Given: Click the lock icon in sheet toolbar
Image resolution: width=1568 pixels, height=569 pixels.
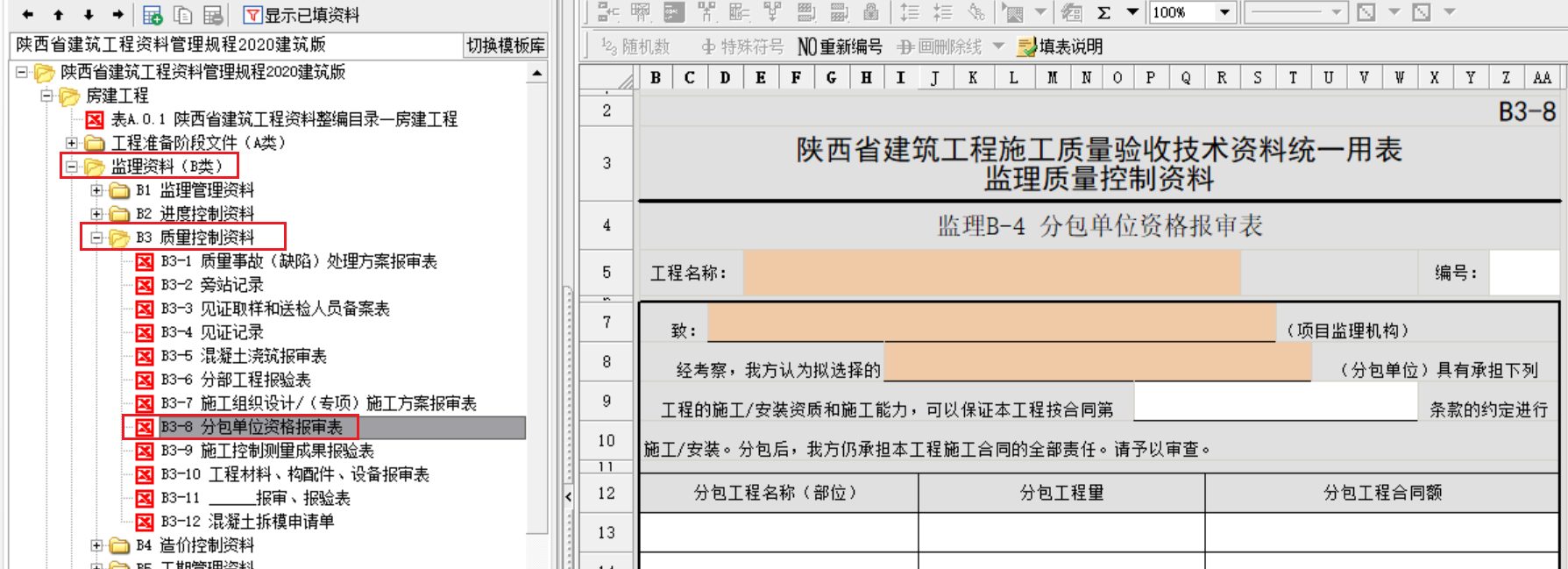Looking at the screenshot, I should 870,12.
